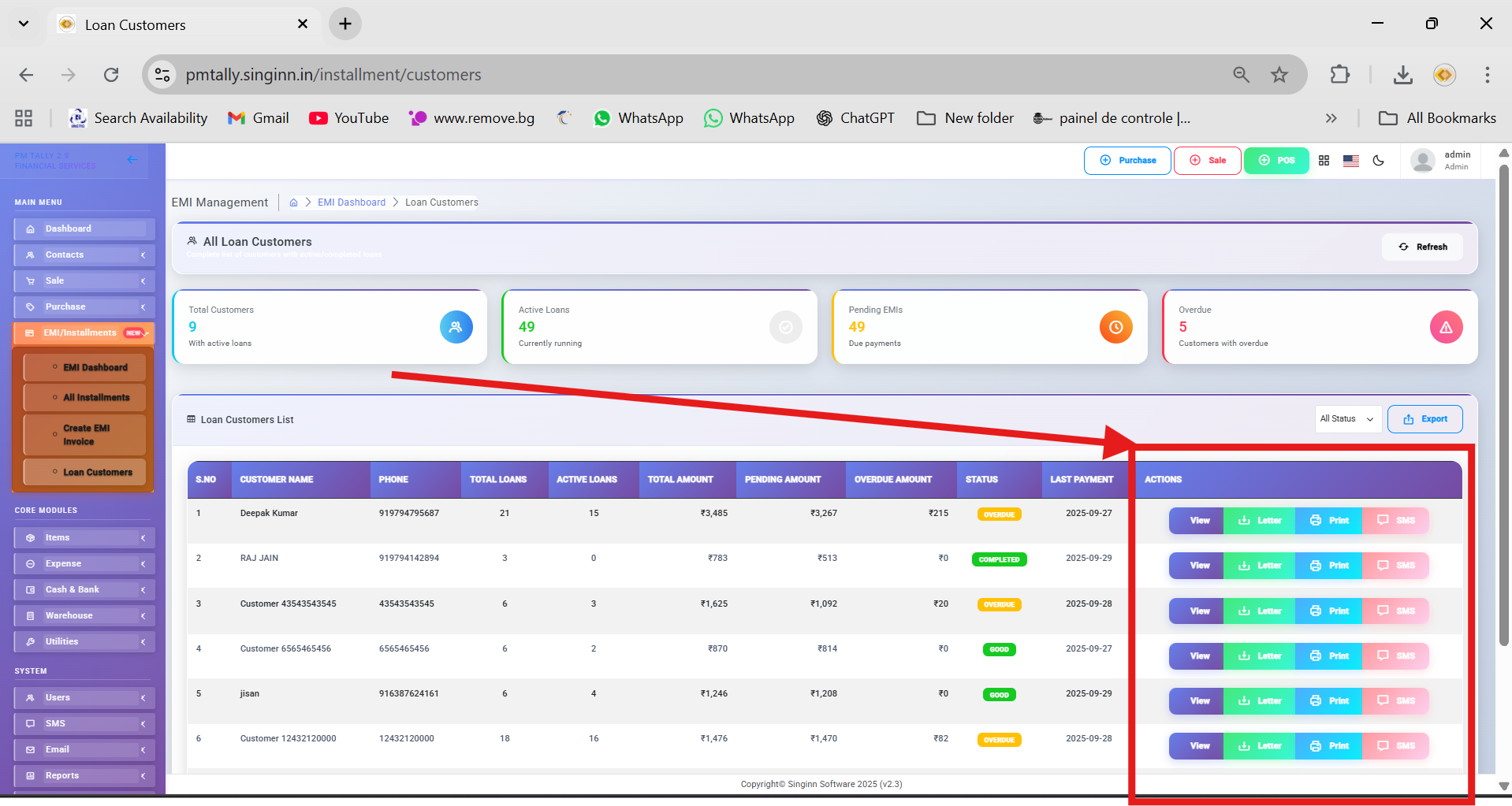1512x806 pixels.
Task: Open EMI Dashboard in sidebar
Action: tap(95, 368)
